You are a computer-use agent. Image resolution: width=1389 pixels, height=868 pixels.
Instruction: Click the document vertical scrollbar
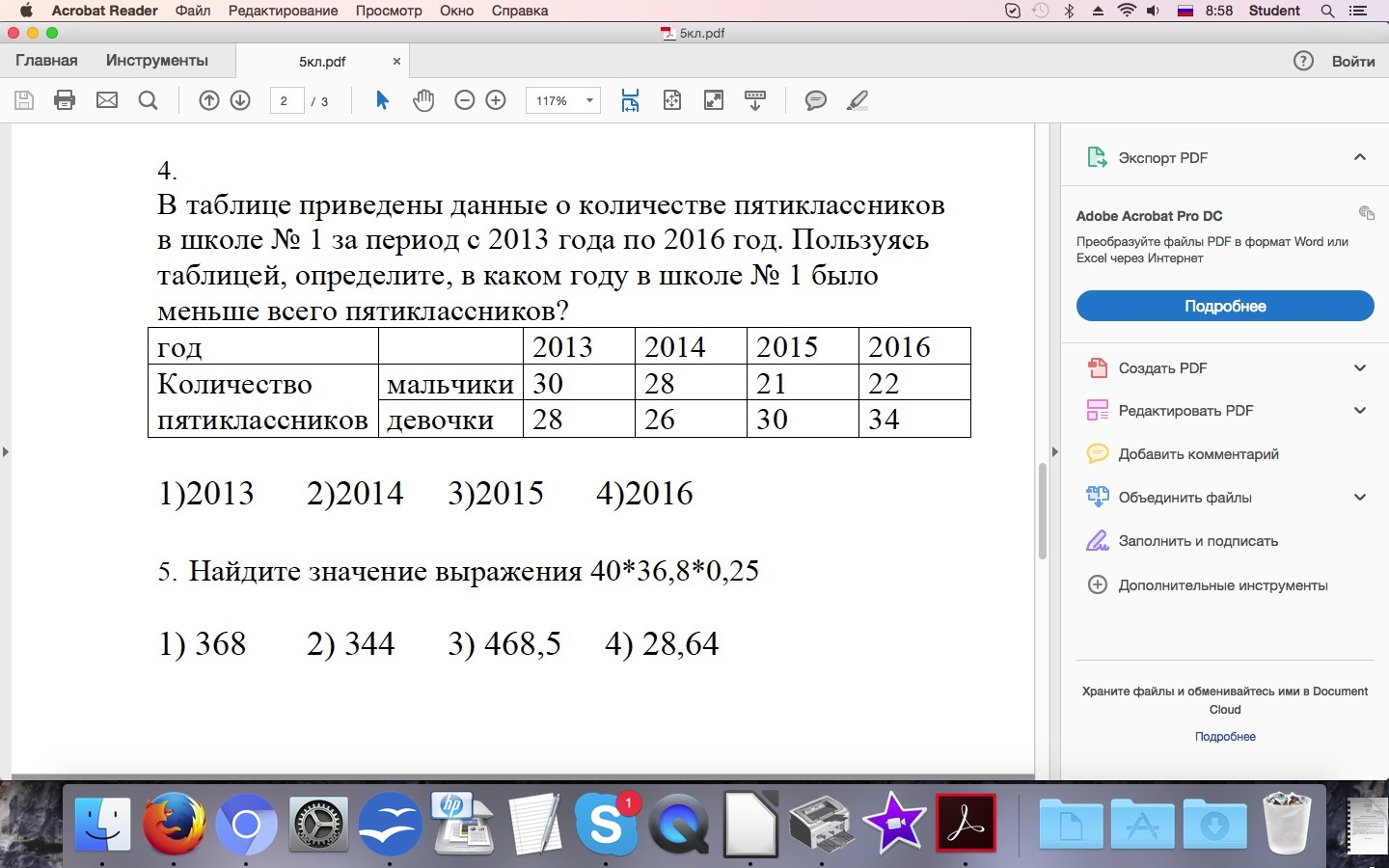(1042, 511)
